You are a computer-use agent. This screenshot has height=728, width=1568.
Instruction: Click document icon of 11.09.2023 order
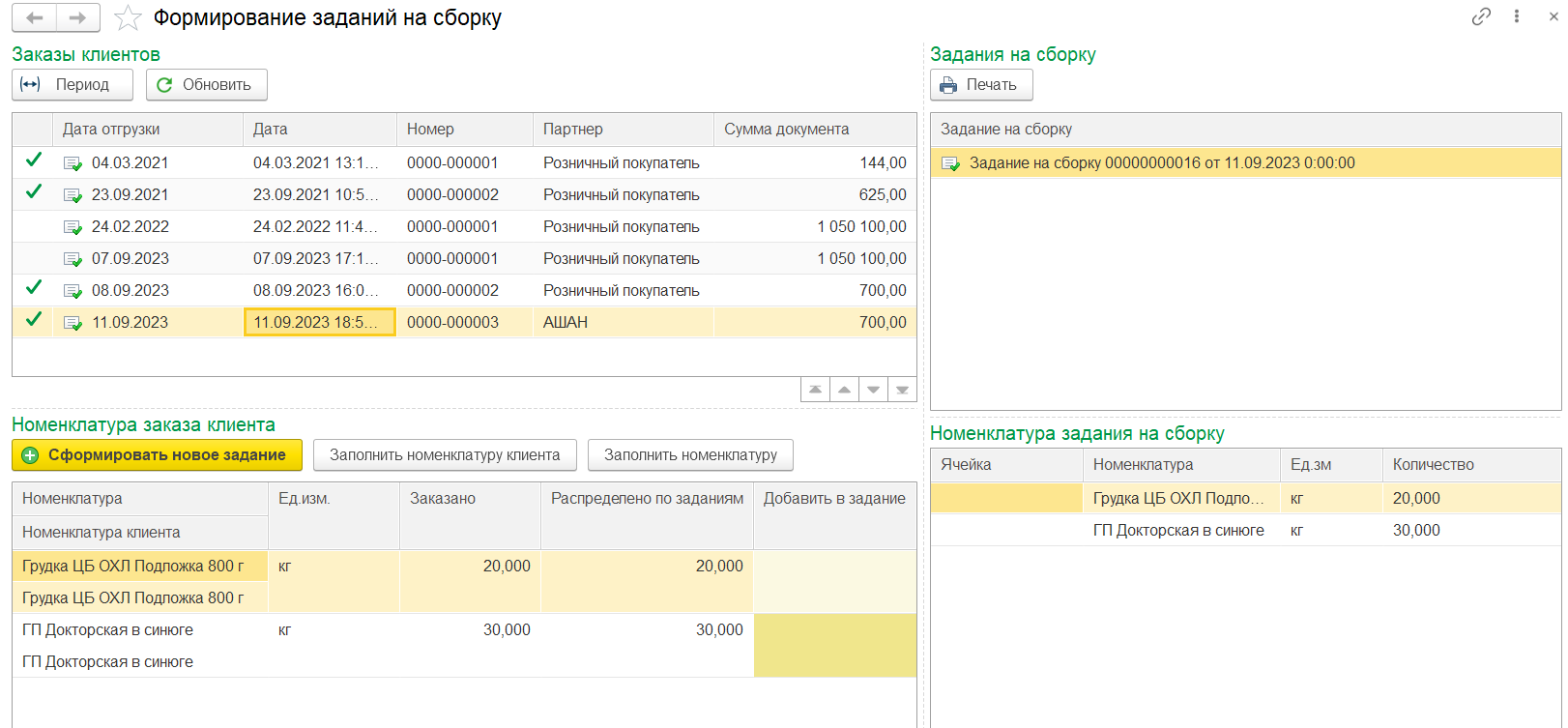73,323
